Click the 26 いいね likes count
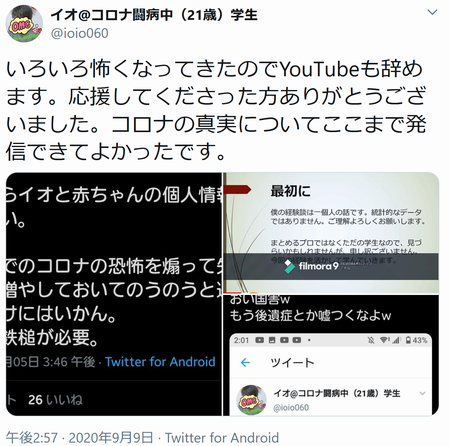 [55, 400]
